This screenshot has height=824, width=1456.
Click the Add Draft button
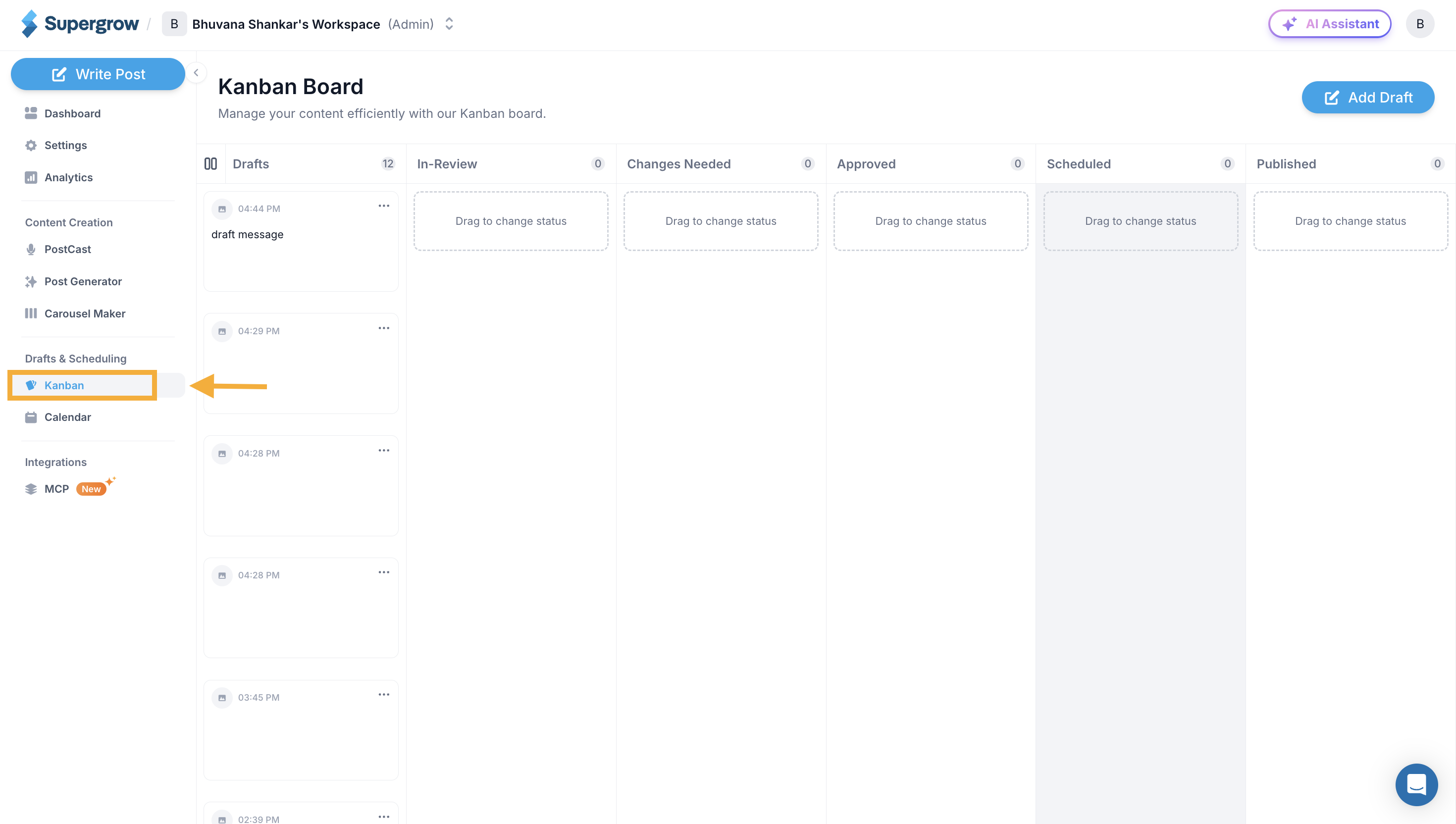(x=1367, y=98)
